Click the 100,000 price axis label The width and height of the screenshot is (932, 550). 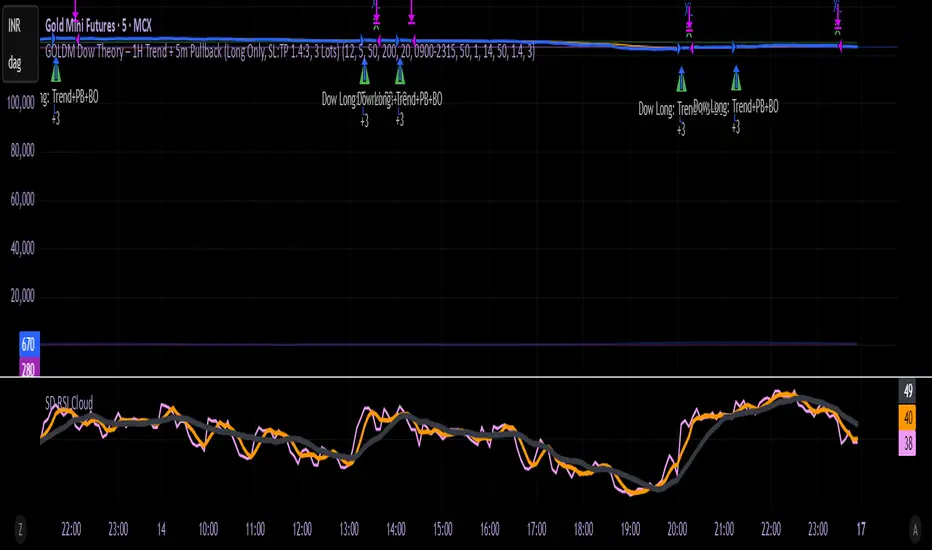21,103
